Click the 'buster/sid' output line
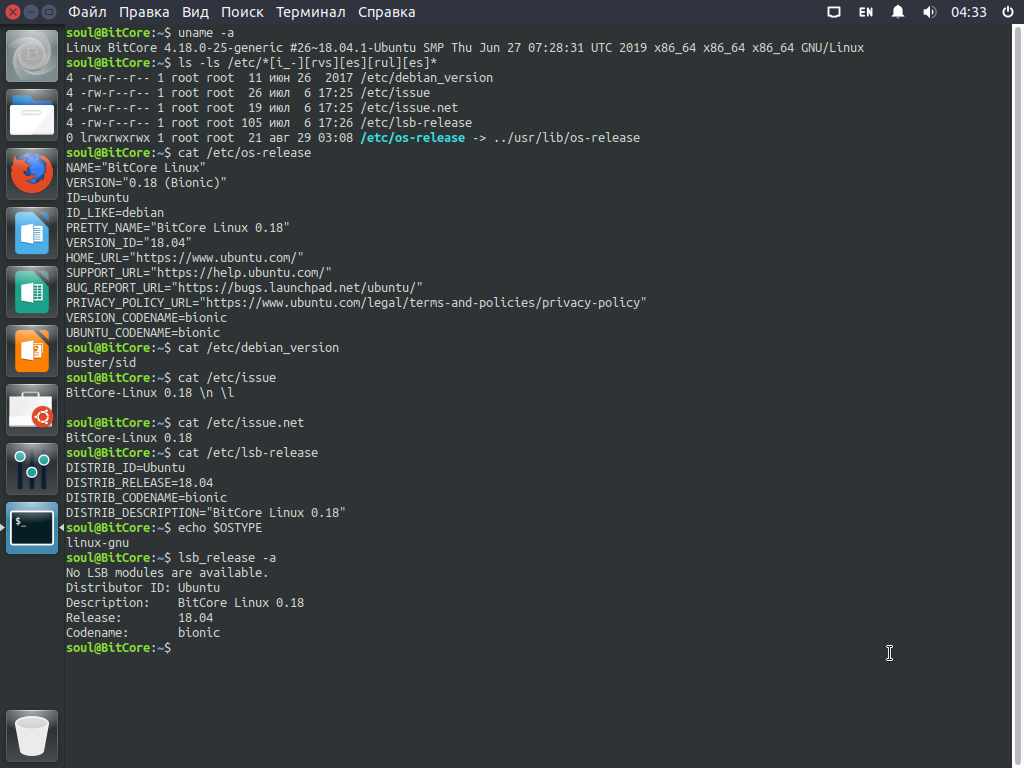Image resolution: width=1024 pixels, height=768 pixels. [x=101, y=363]
